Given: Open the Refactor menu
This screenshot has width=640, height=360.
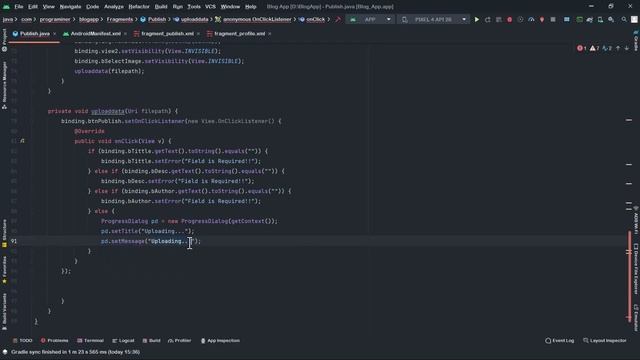Looking at the screenshot, I should coord(139,7).
